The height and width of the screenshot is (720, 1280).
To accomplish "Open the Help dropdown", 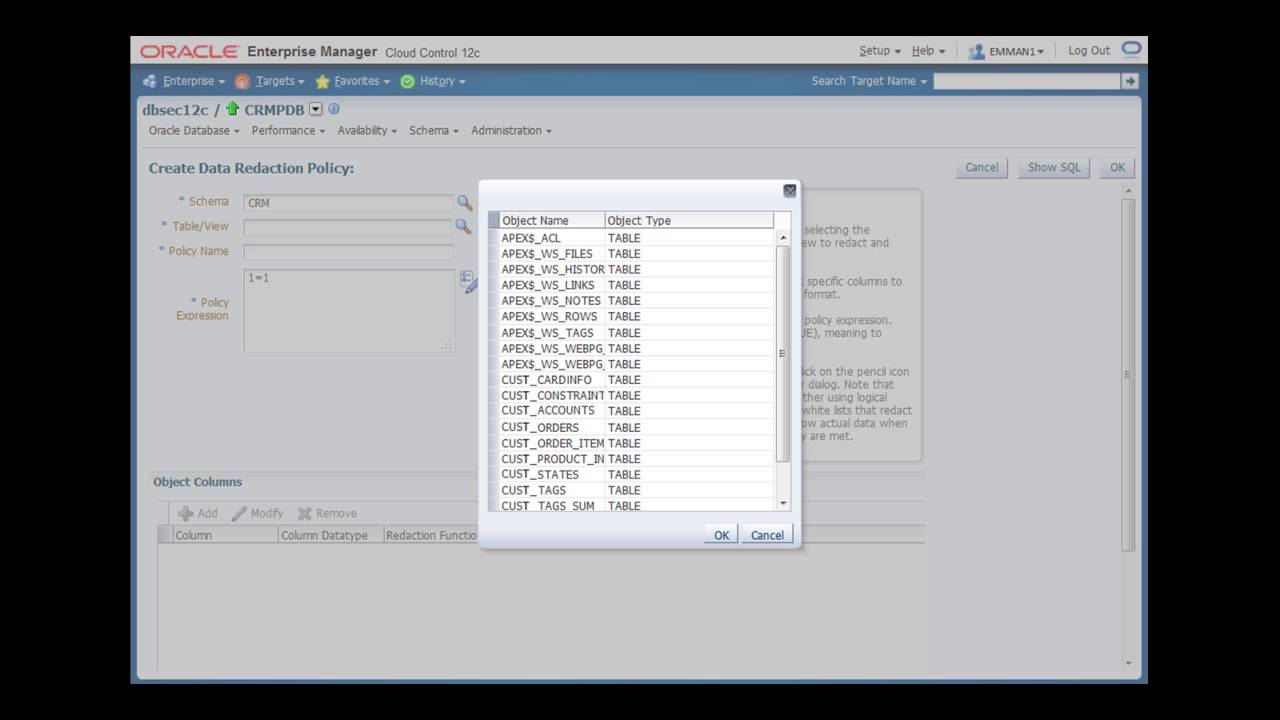I will pos(928,50).
